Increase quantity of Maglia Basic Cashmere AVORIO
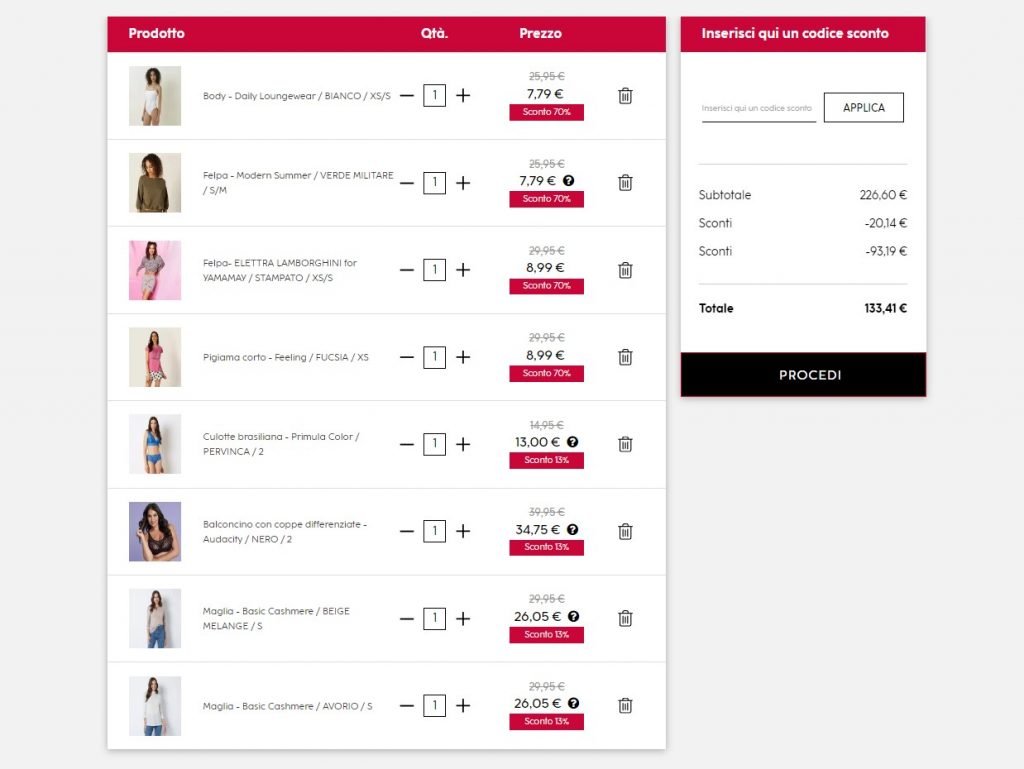Image resolution: width=1024 pixels, height=769 pixels. [x=463, y=705]
